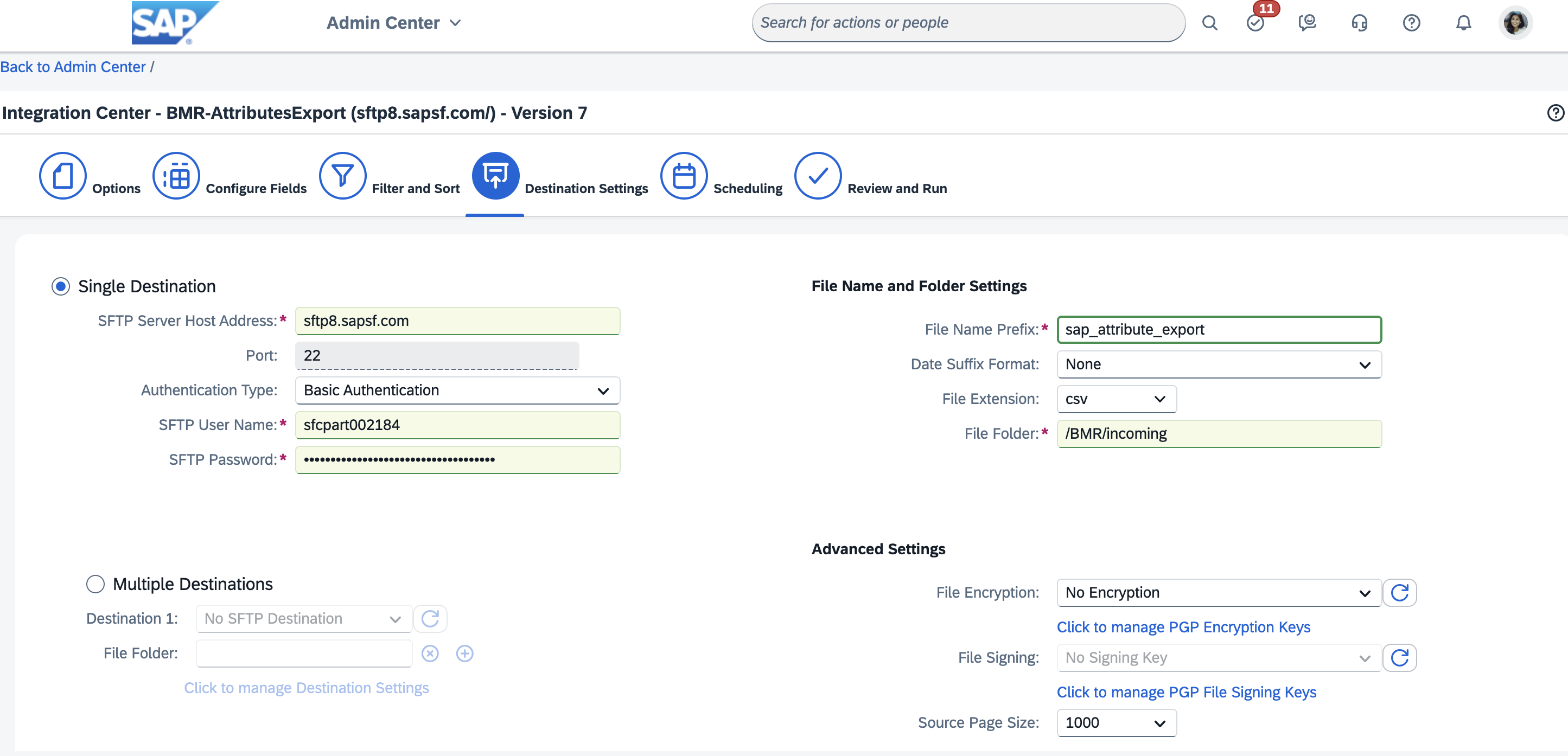The image size is (1568, 756).
Task: Click the notifications bell icon
Action: point(1463,23)
